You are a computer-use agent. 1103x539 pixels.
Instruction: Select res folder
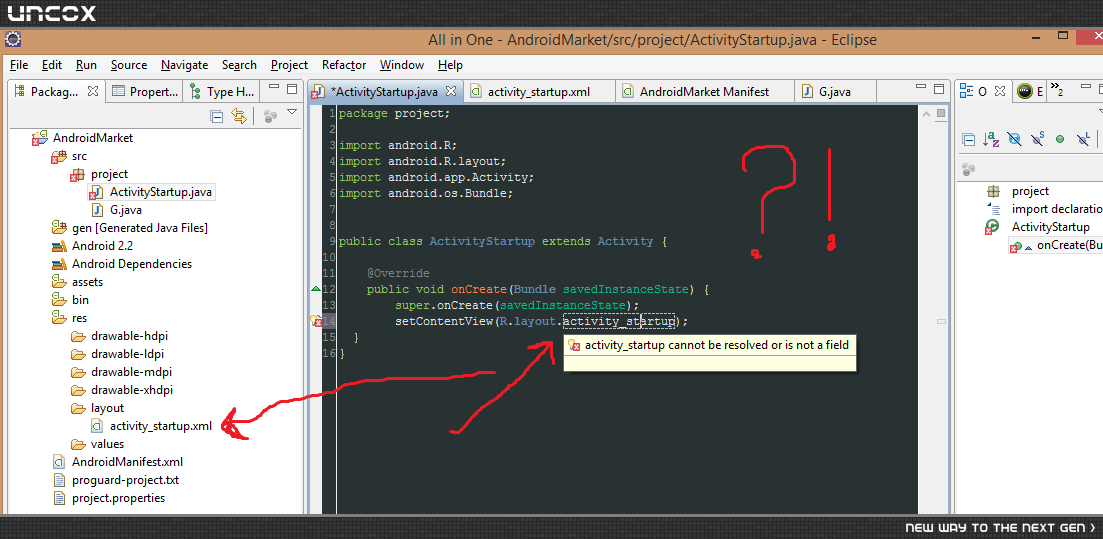pyautogui.click(x=79, y=318)
